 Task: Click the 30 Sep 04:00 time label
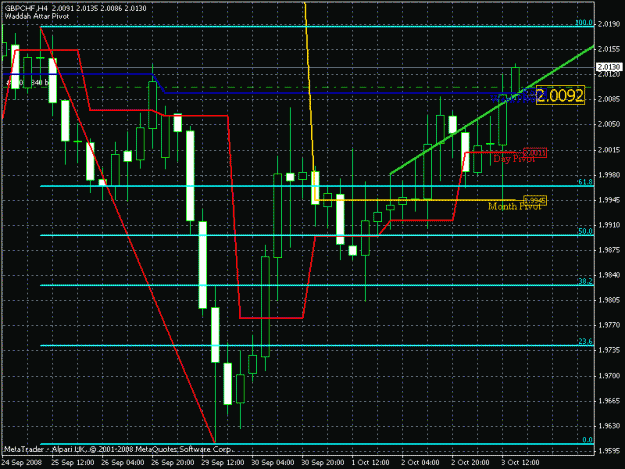[273, 463]
